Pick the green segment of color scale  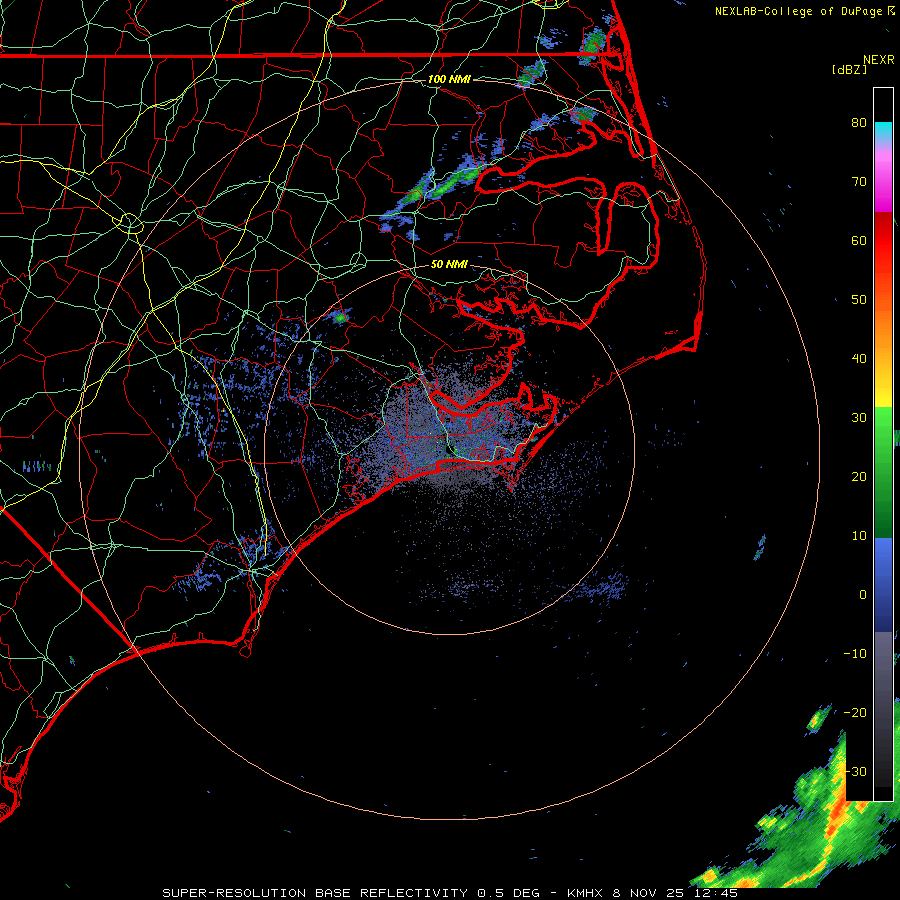coord(883,472)
